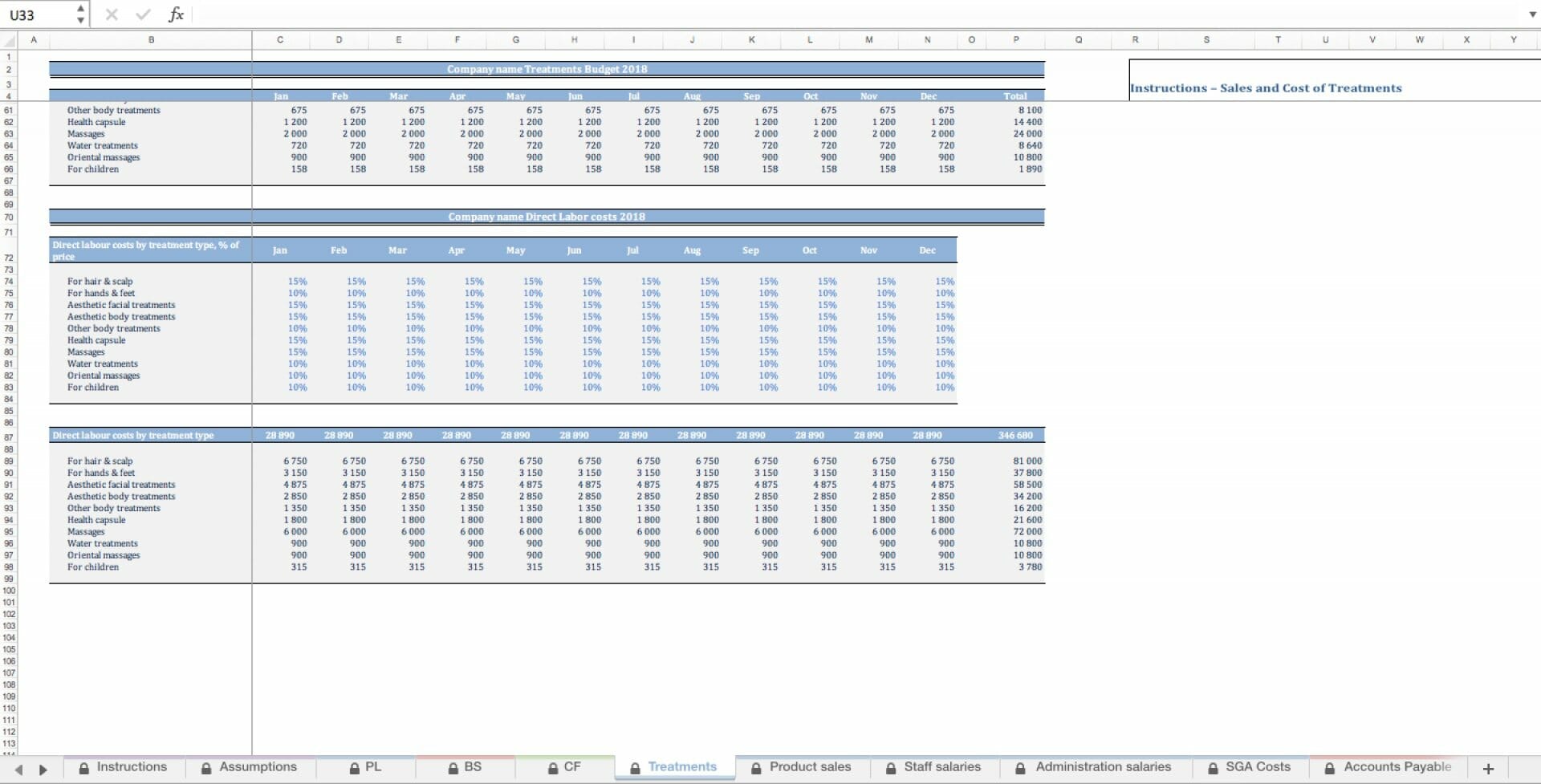Screen dimensions: 1541x784
Task: Open the Name Box stepper arrows
Action: coord(80,14)
